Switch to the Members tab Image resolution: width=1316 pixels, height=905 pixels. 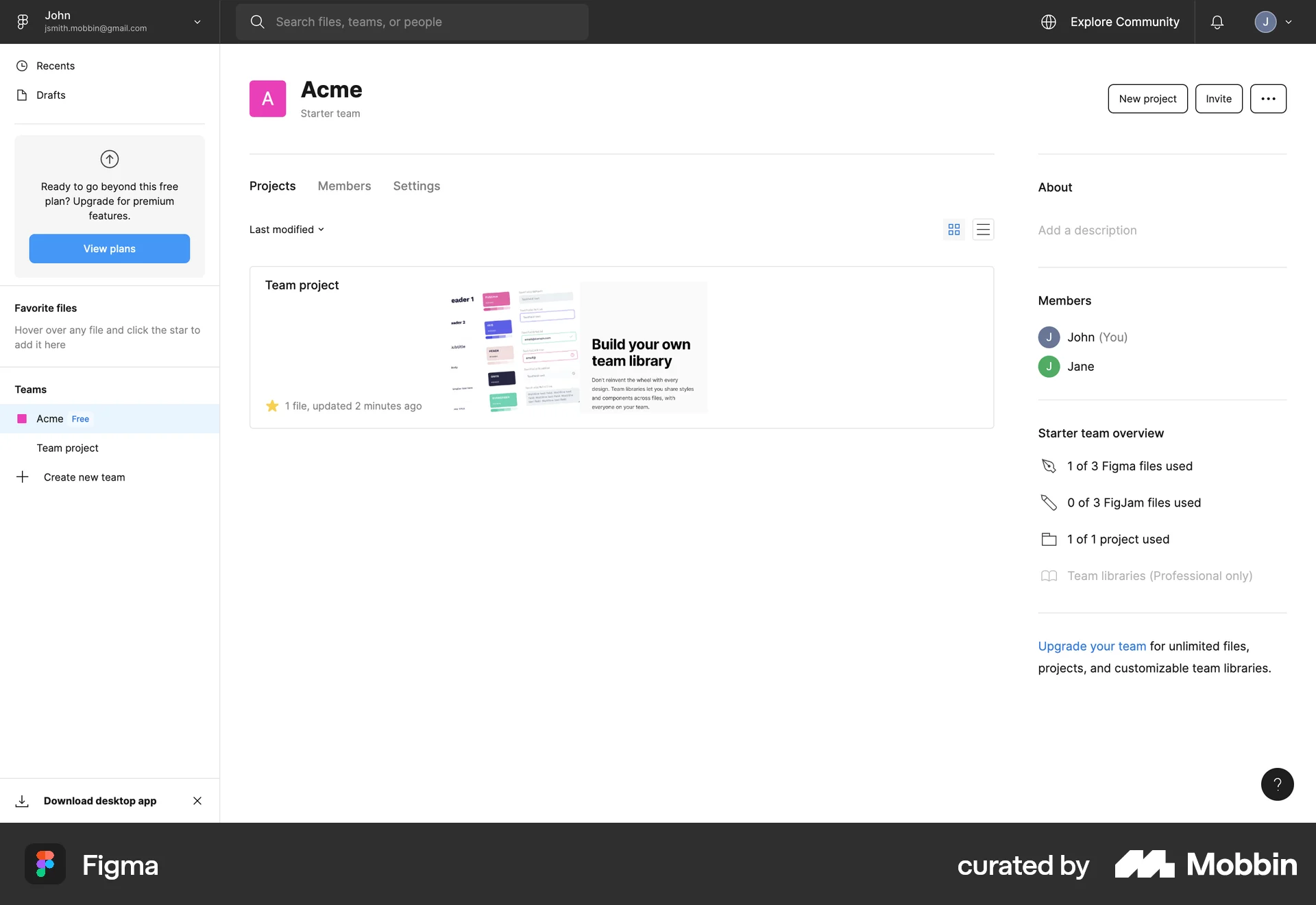coord(344,186)
